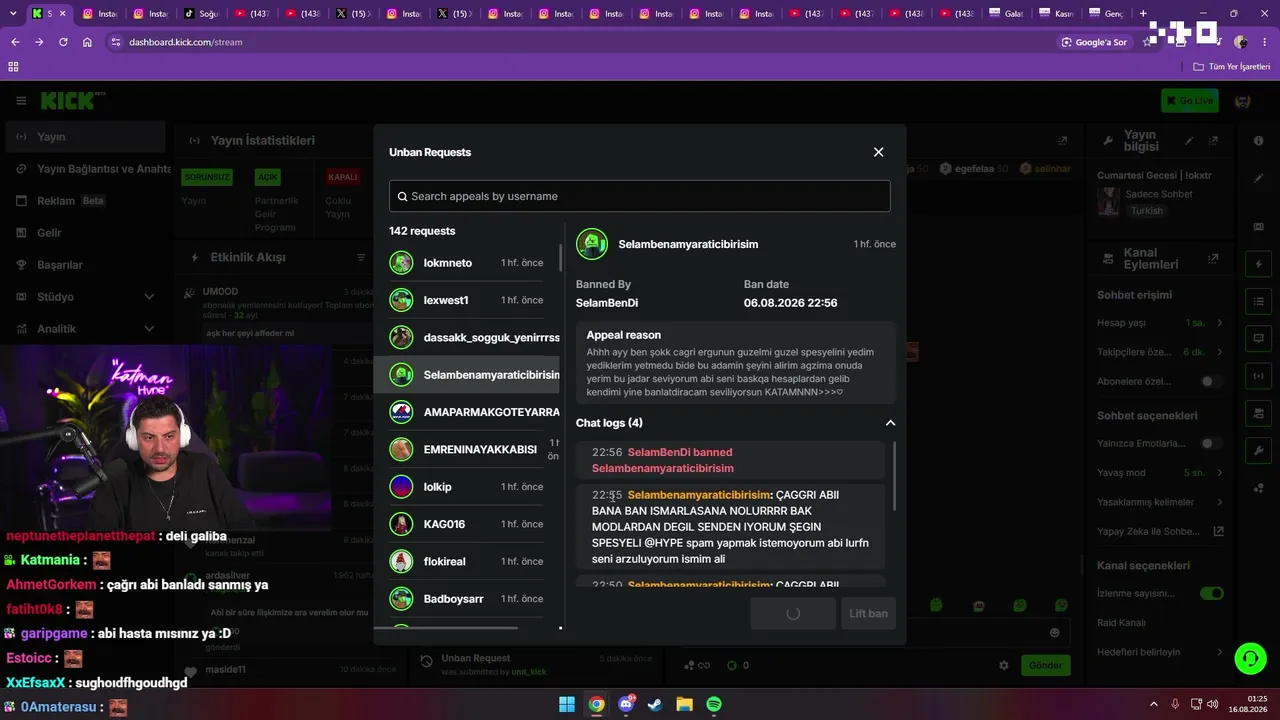The image size is (1280, 720).
Task: Toggle the Yalnızca Emotlarla switch
Action: click(1211, 443)
